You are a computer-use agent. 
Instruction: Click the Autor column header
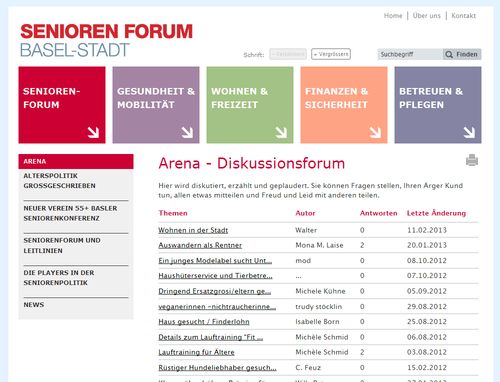305,213
